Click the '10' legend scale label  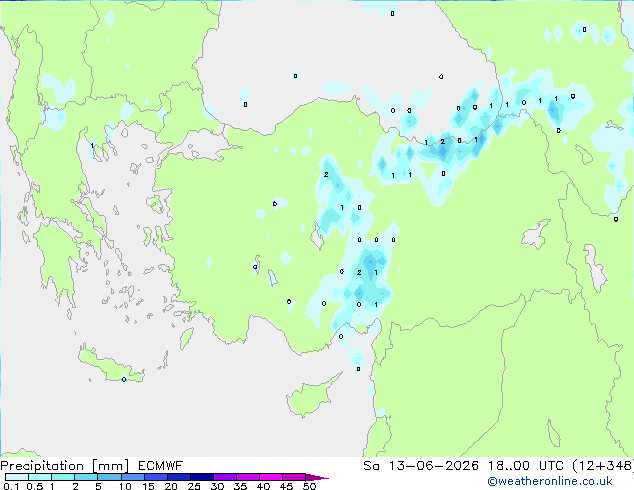[125, 486]
